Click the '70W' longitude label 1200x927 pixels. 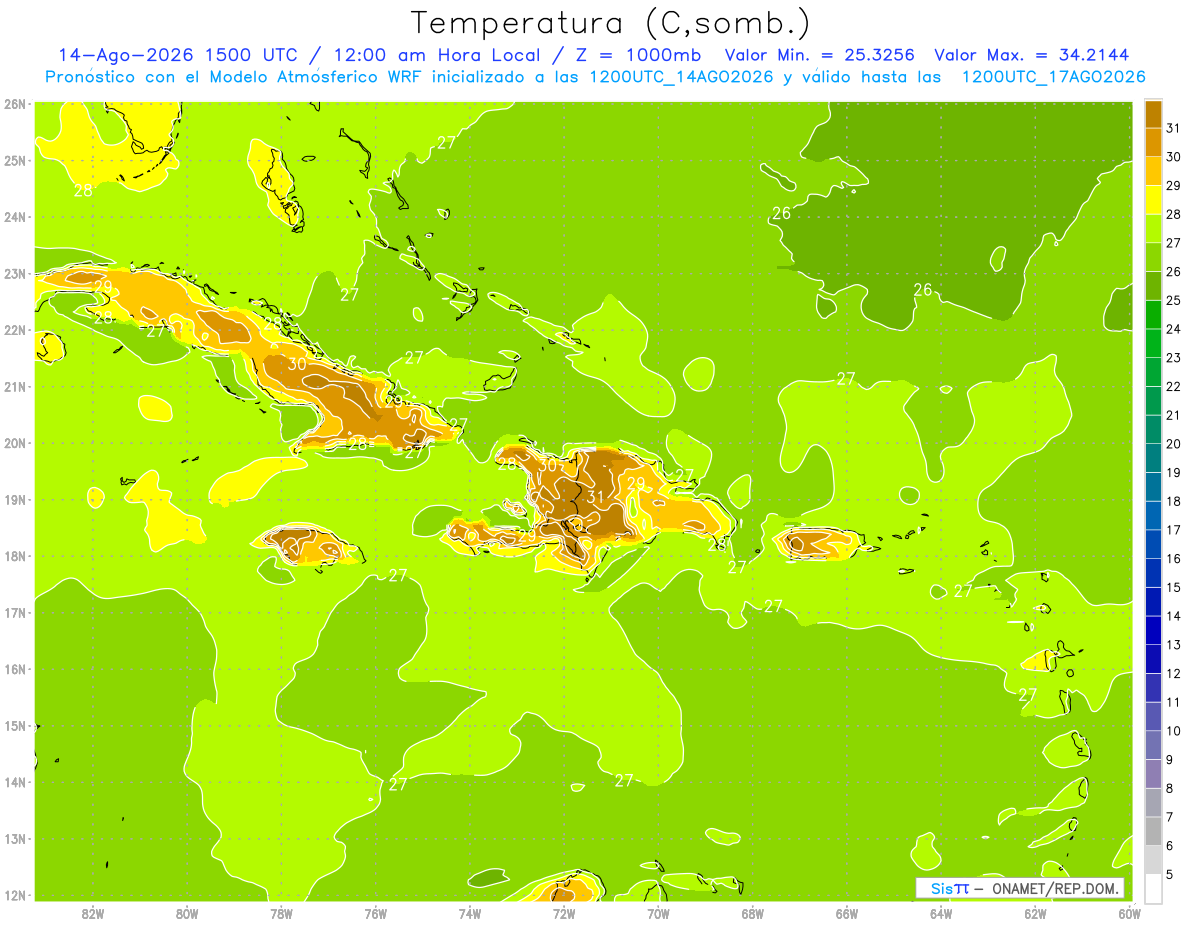[x=658, y=913]
